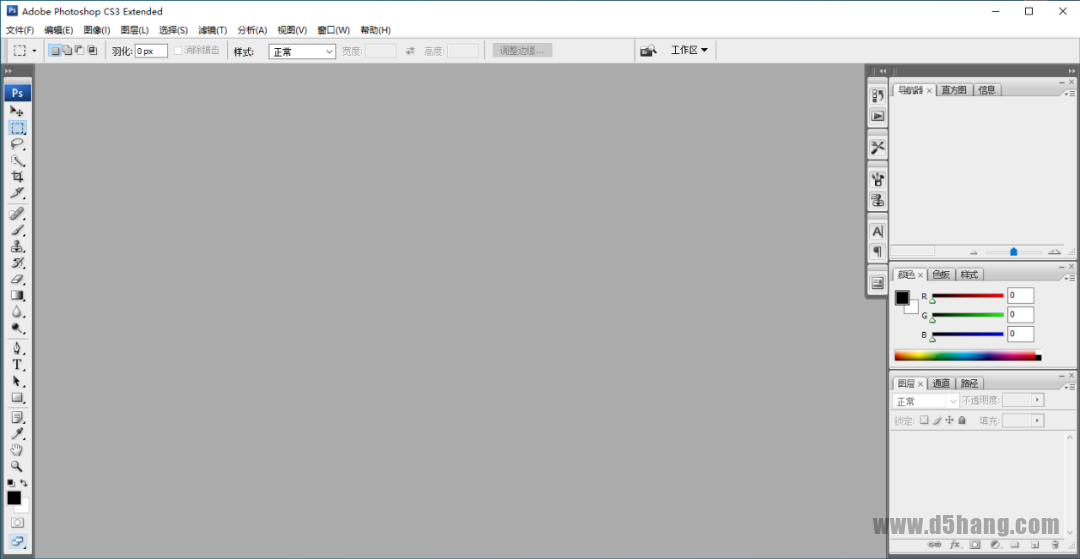The width and height of the screenshot is (1080, 559).
Task: Open the Brushes panel icon
Action: (x=878, y=180)
